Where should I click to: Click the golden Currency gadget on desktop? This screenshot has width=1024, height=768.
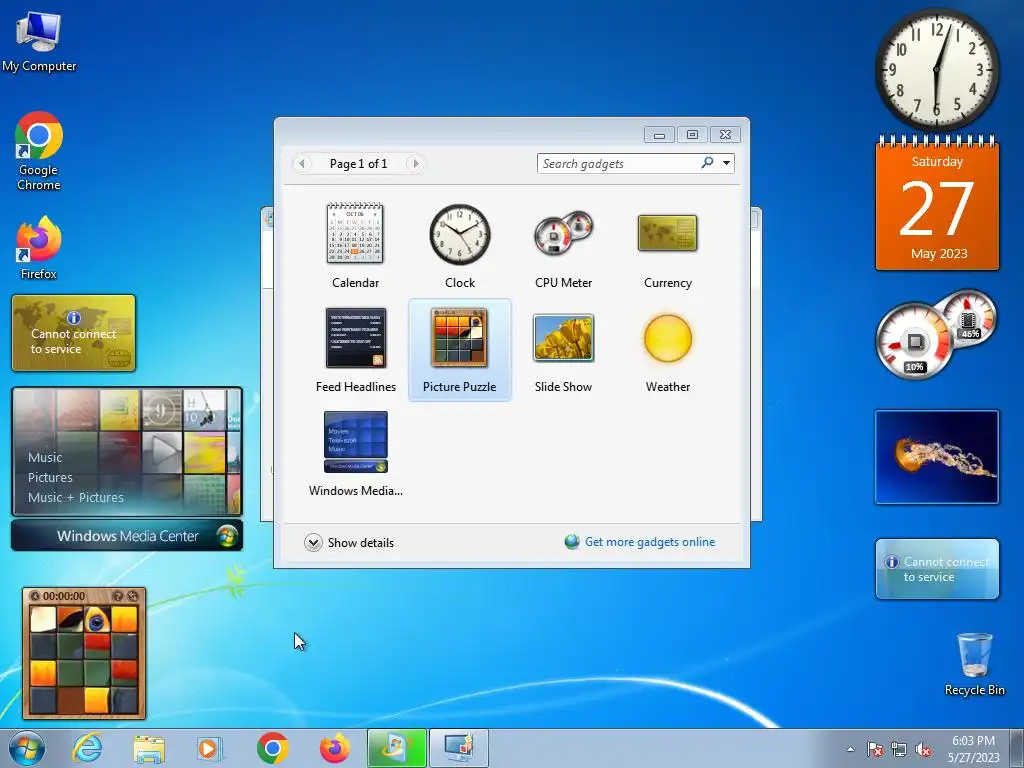pos(74,333)
